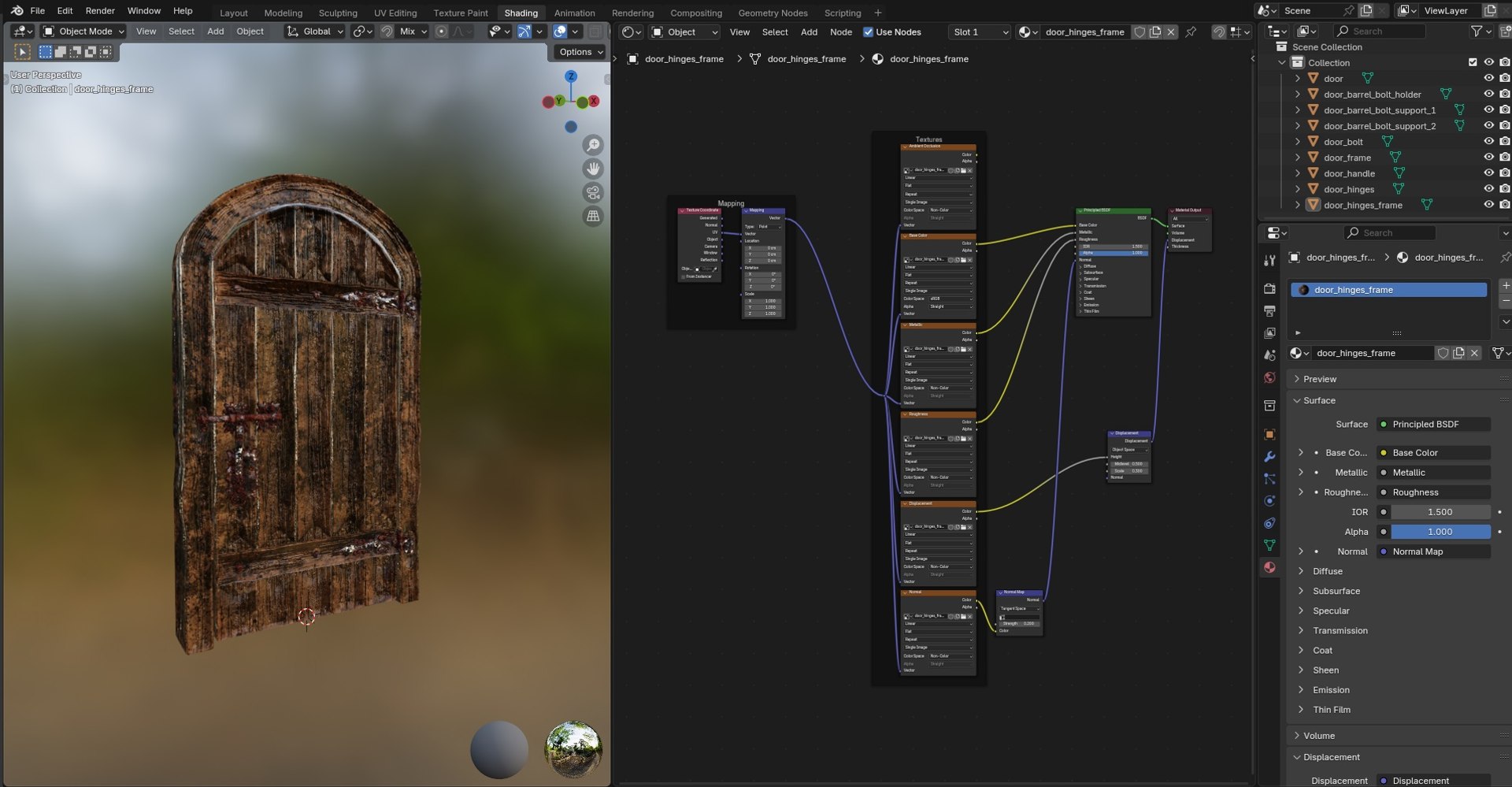The width and height of the screenshot is (1512, 787).
Task: Click Displacement linked input button
Action: pos(1433,781)
